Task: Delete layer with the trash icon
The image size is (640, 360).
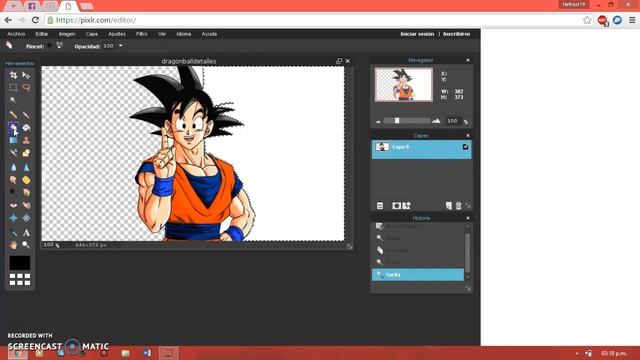Action: pyautogui.click(x=458, y=206)
